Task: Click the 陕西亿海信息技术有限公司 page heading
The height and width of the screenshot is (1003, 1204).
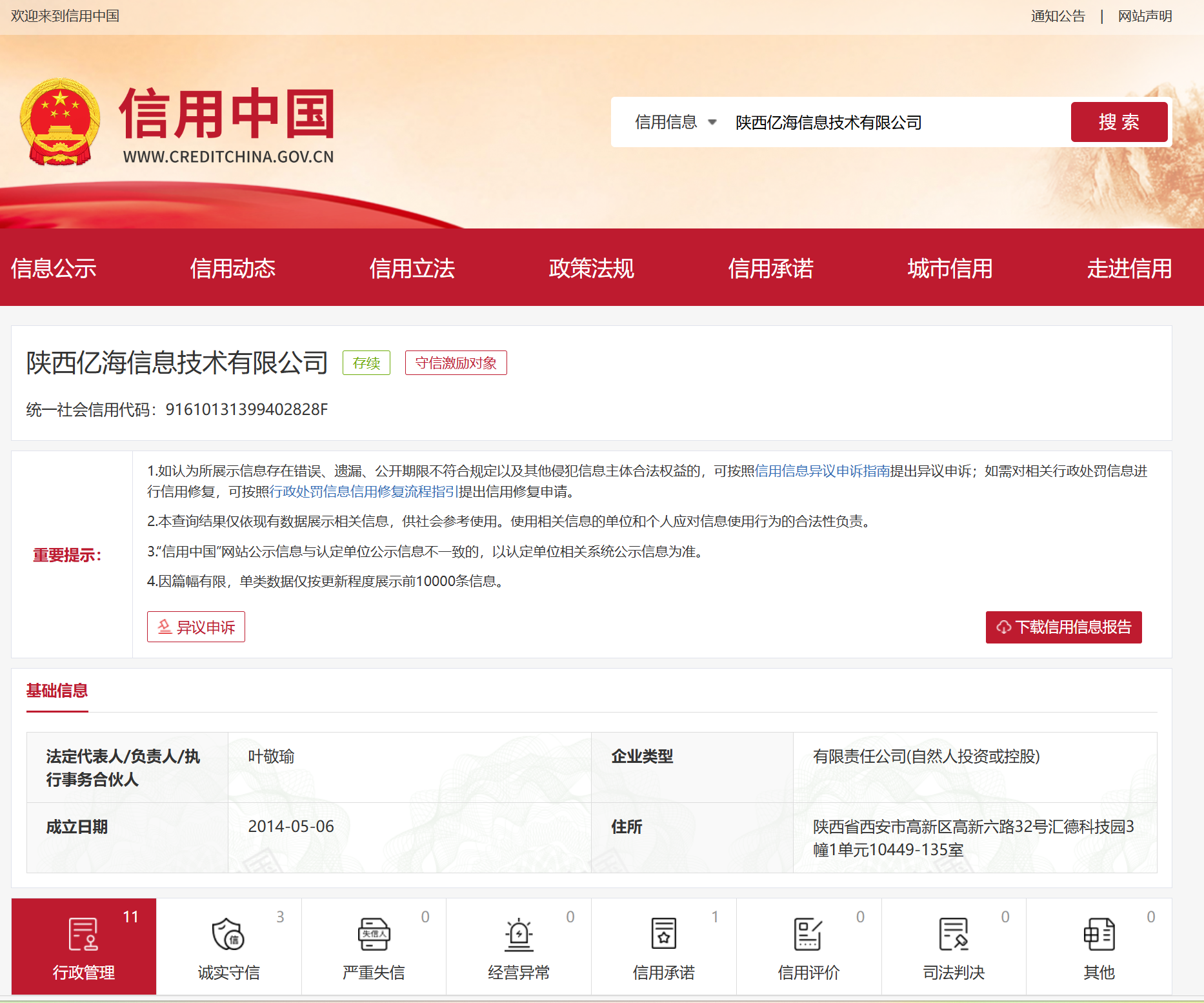Action: pyautogui.click(x=177, y=363)
